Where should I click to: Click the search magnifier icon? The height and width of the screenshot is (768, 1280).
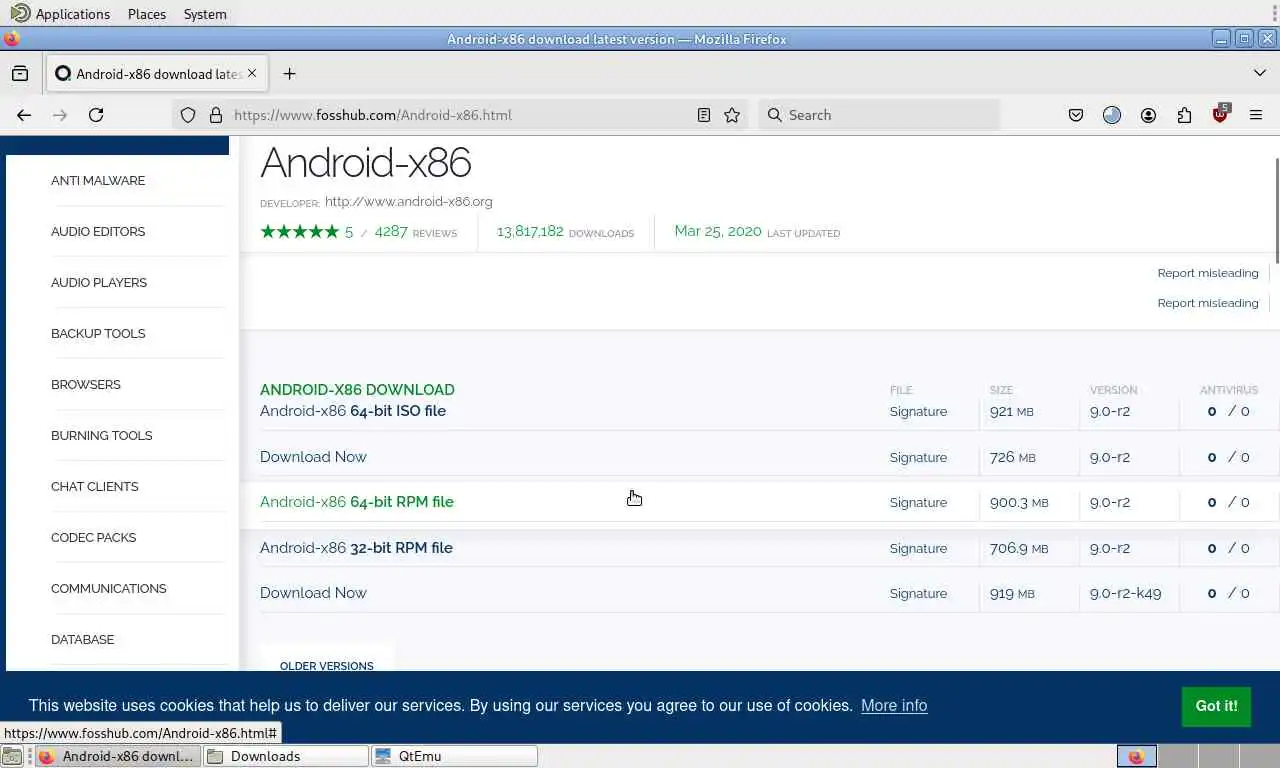[774, 115]
